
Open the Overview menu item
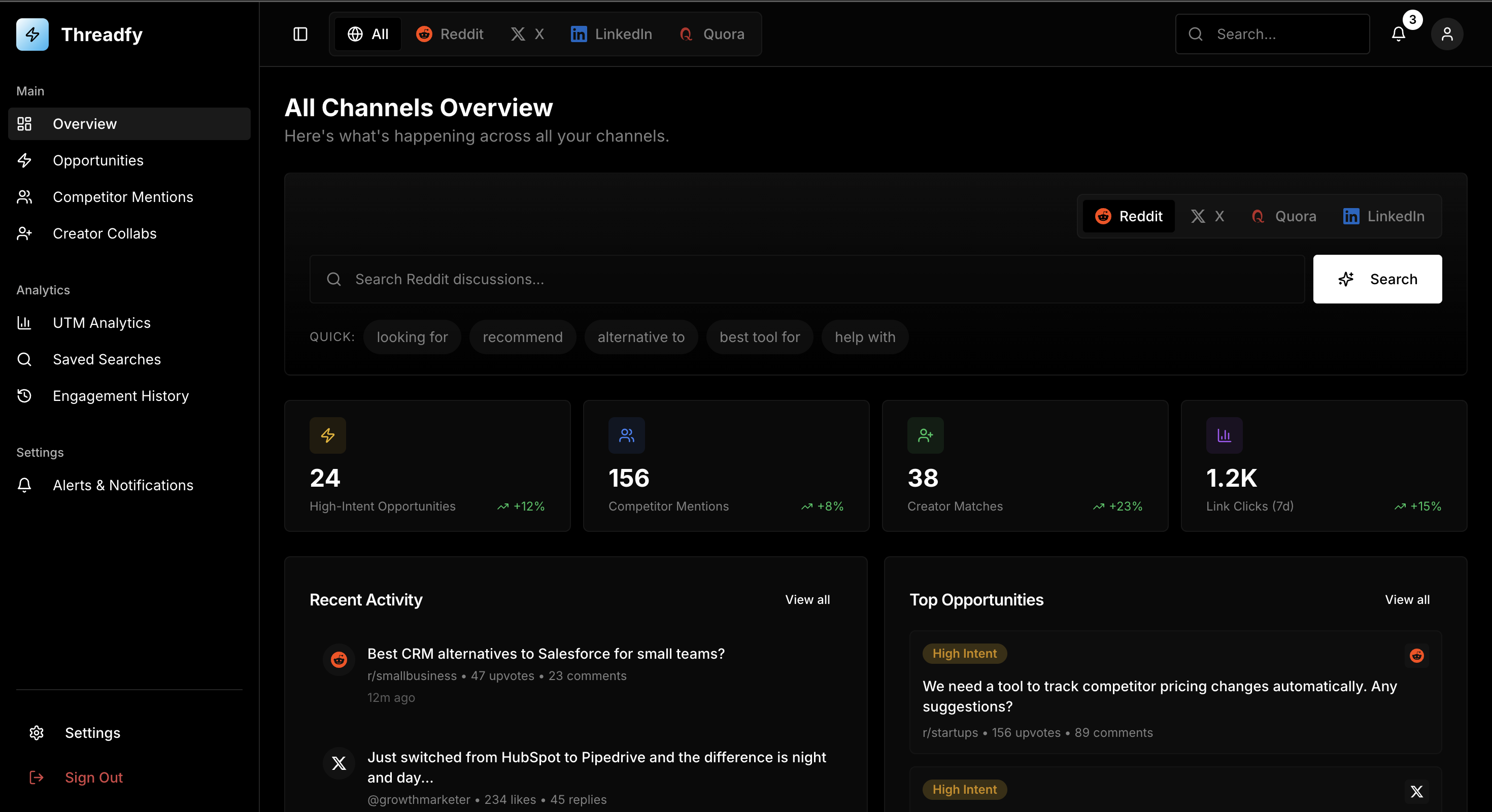(x=129, y=124)
